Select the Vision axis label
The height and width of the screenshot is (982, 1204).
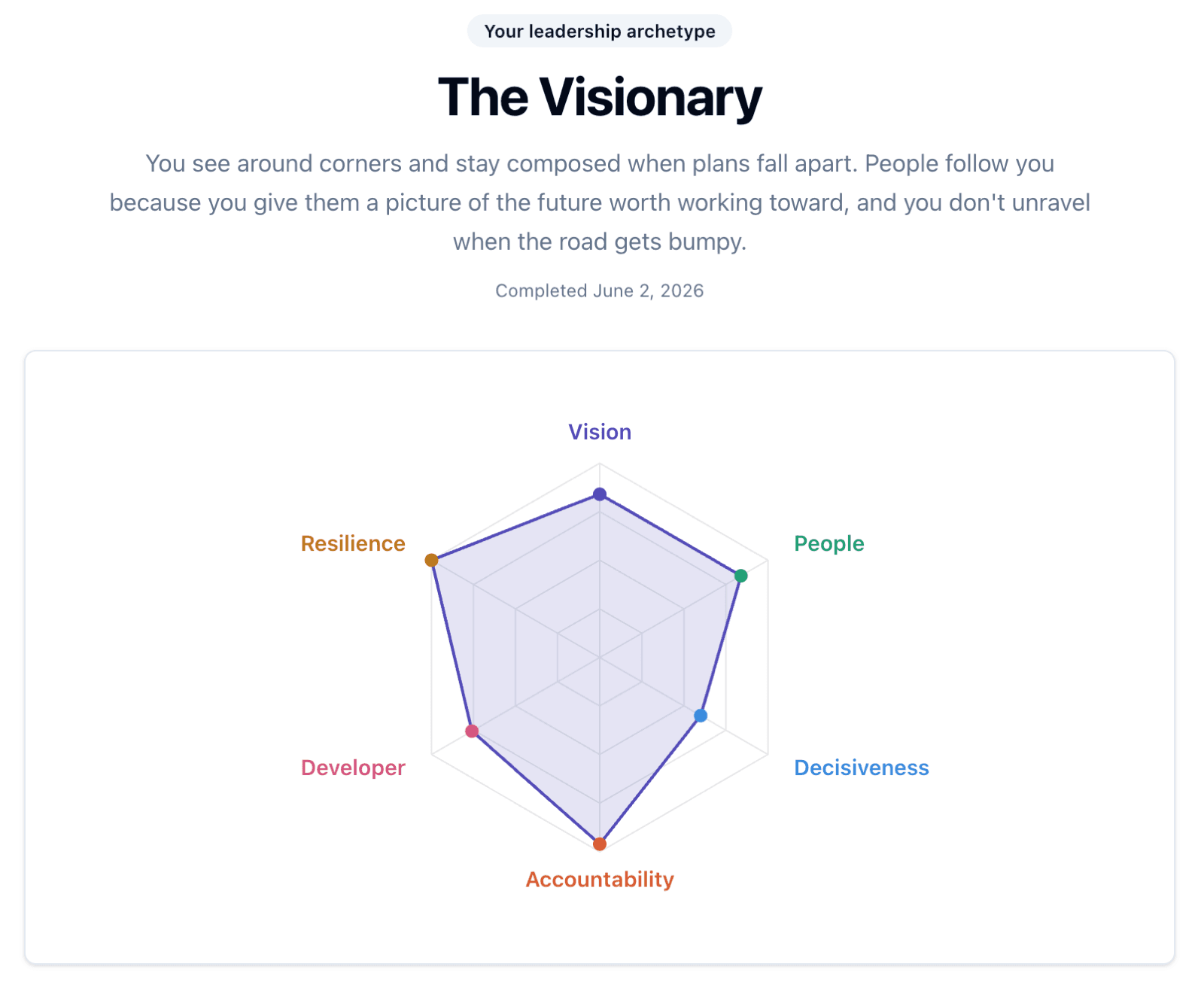600,432
